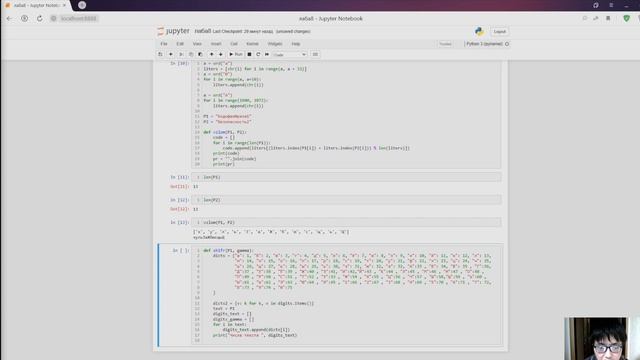Open the Cell menu
Image resolution: width=640 pixels, height=360 pixels.
234,44
